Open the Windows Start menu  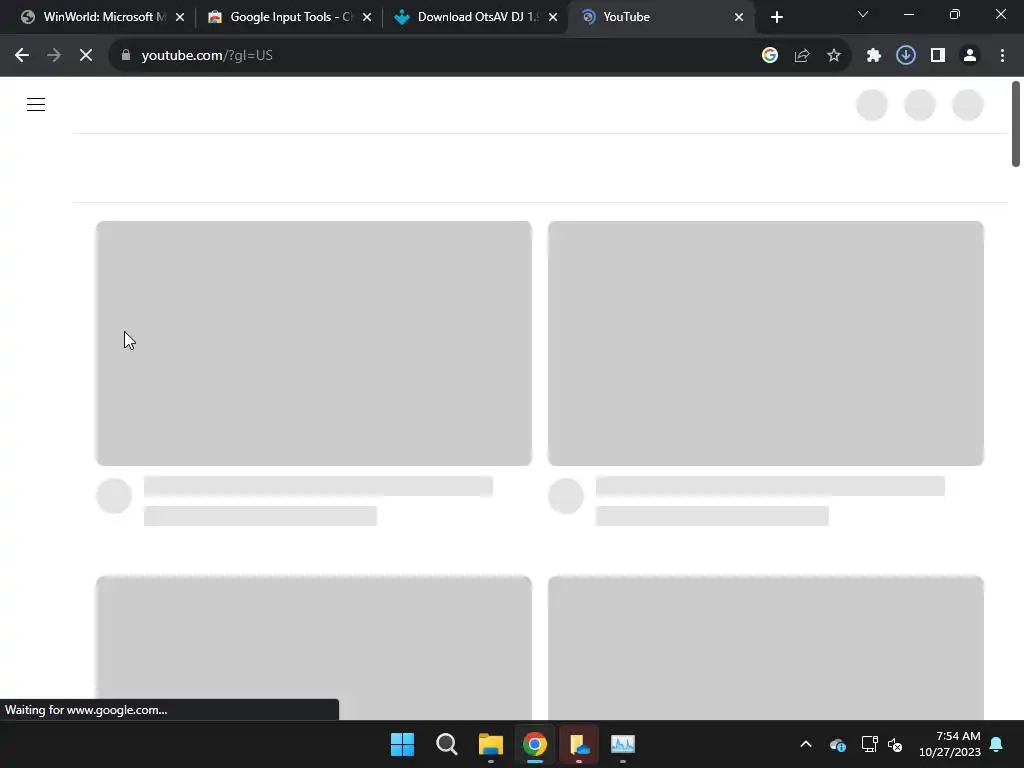coord(402,744)
